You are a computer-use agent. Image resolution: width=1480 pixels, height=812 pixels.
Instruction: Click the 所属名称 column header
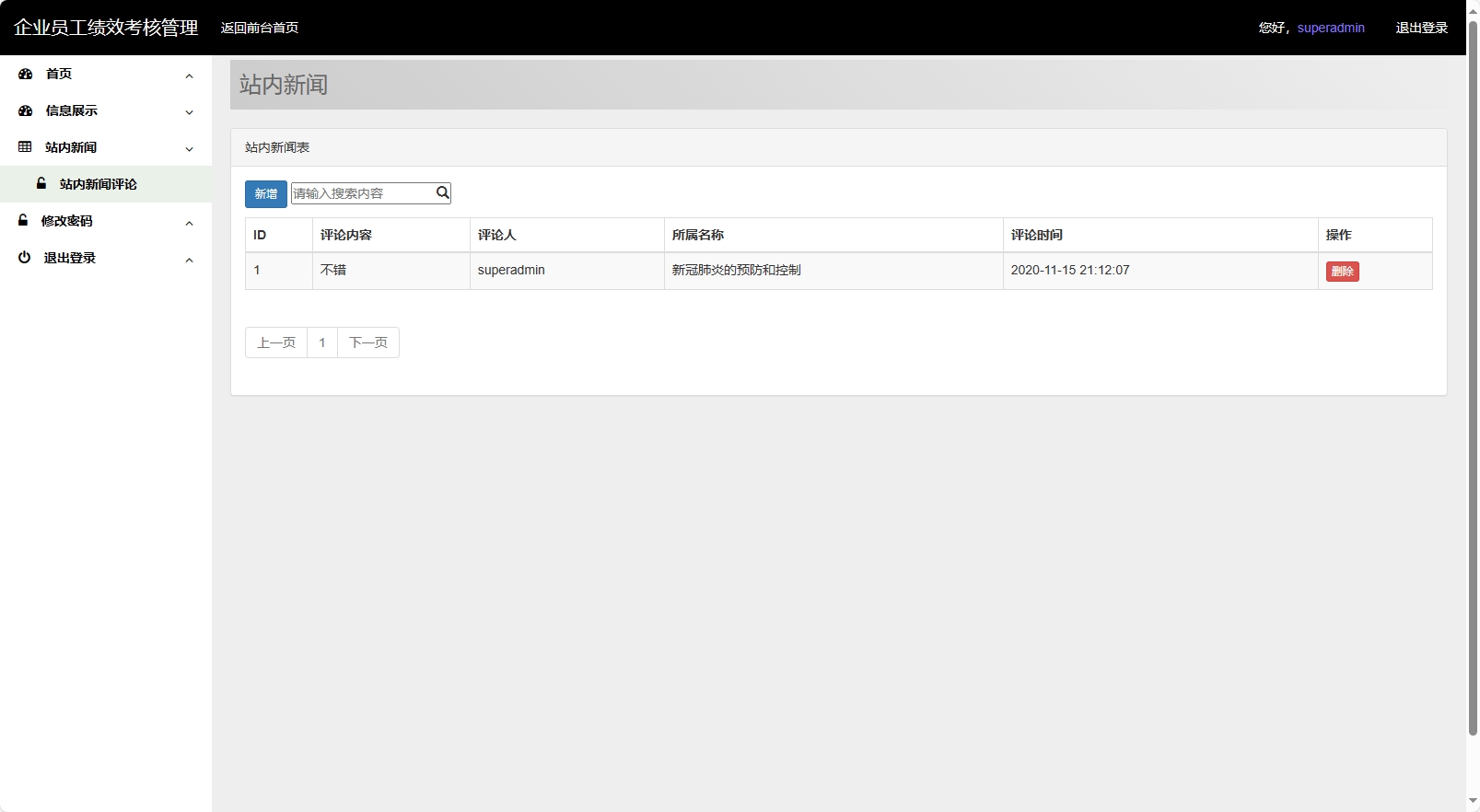tap(833, 235)
